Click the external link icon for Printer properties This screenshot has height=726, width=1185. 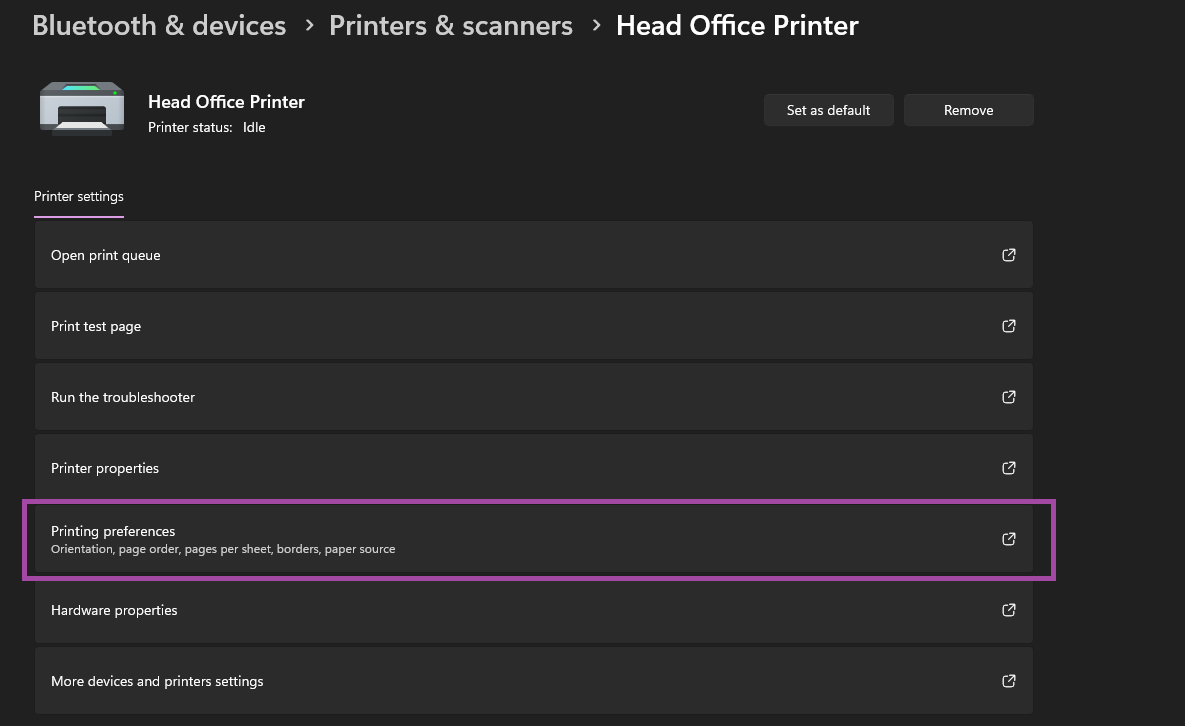[x=1008, y=468]
